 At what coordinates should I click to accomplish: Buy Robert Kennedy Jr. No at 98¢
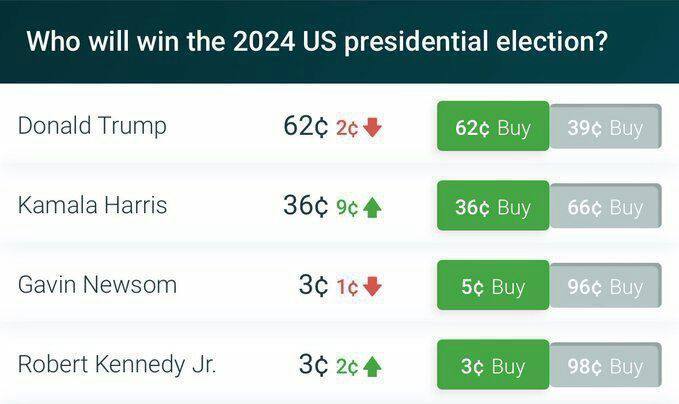click(x=606, y=365)
